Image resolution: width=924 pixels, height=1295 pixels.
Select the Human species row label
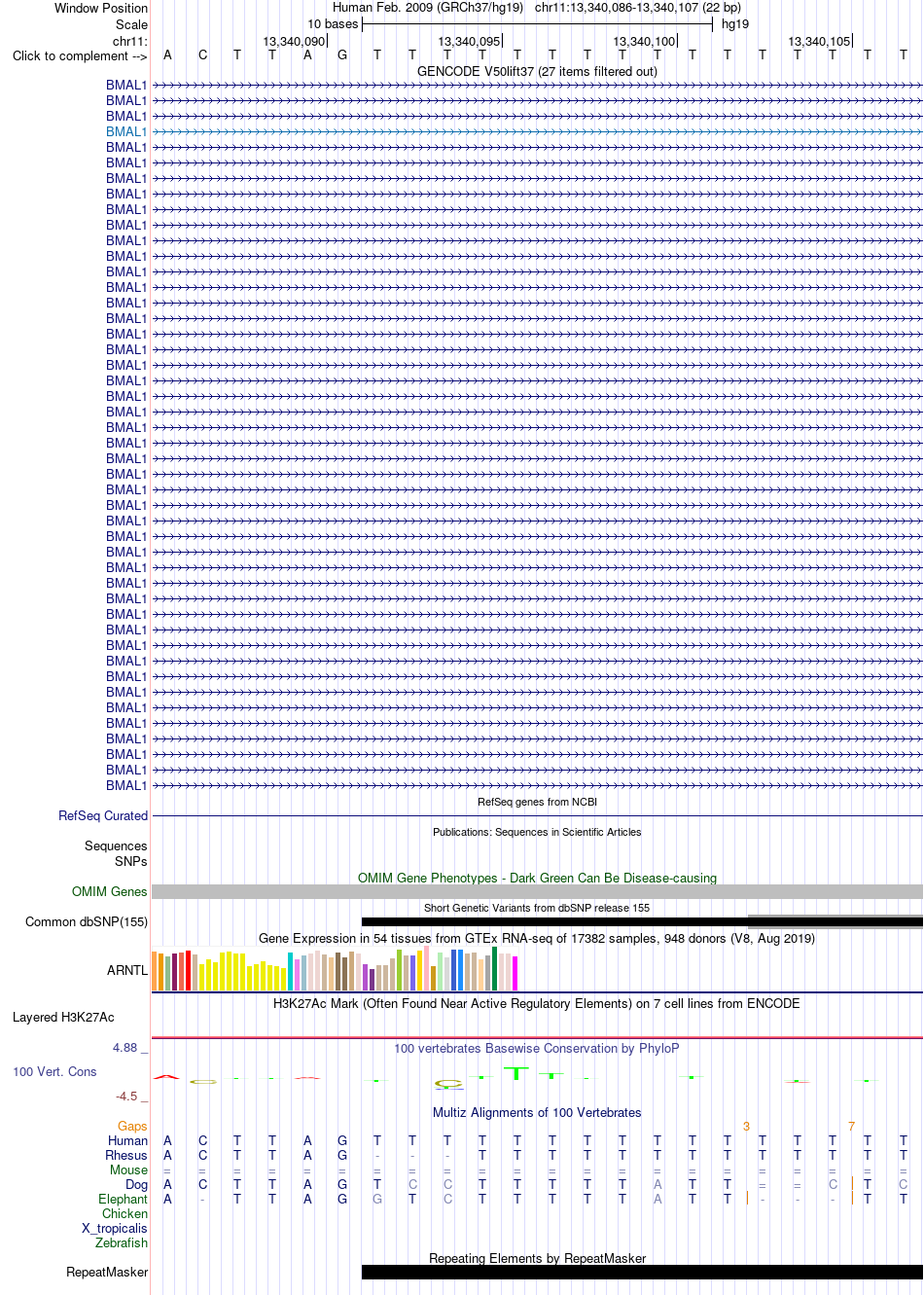point(127,1140)
